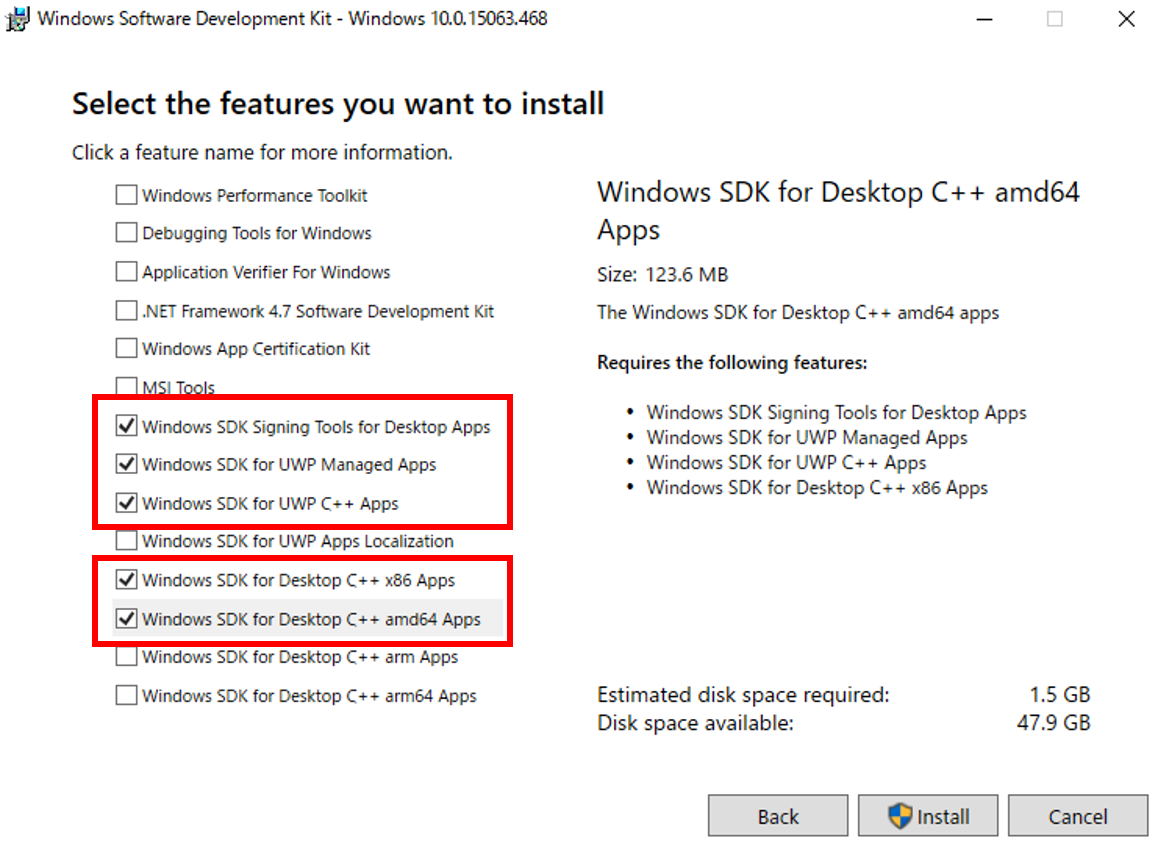
Task: Toggle the Desktop C++ amd64 Apps checkbox
Action: click(126, 618)
